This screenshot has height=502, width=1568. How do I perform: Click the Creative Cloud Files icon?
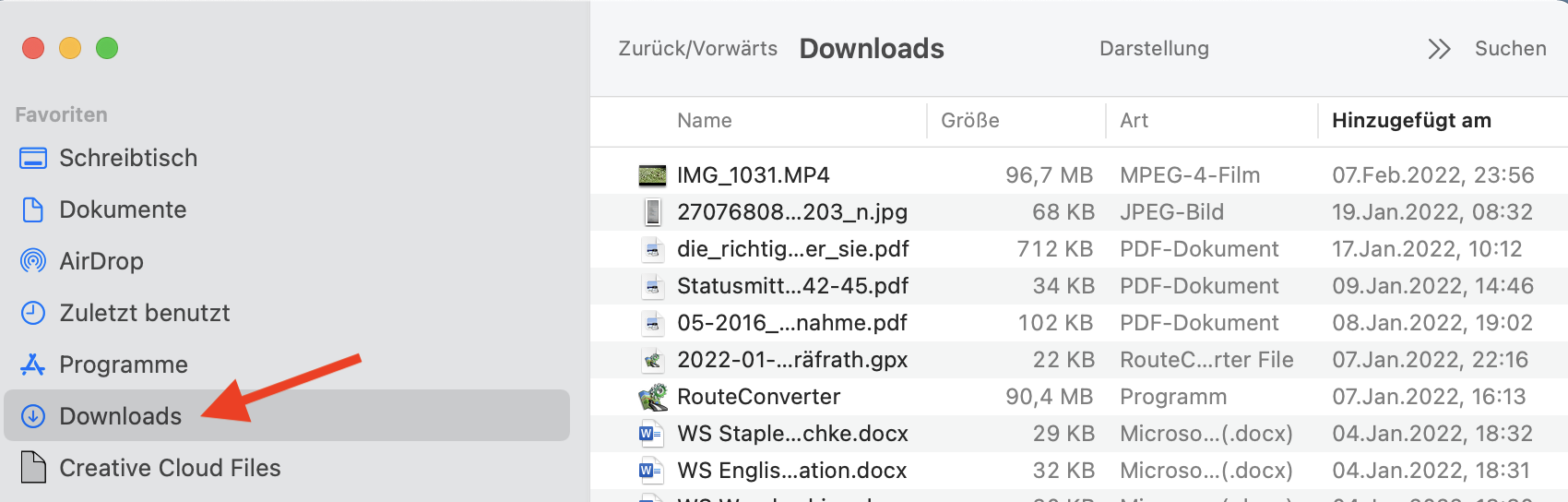point(33,468)
